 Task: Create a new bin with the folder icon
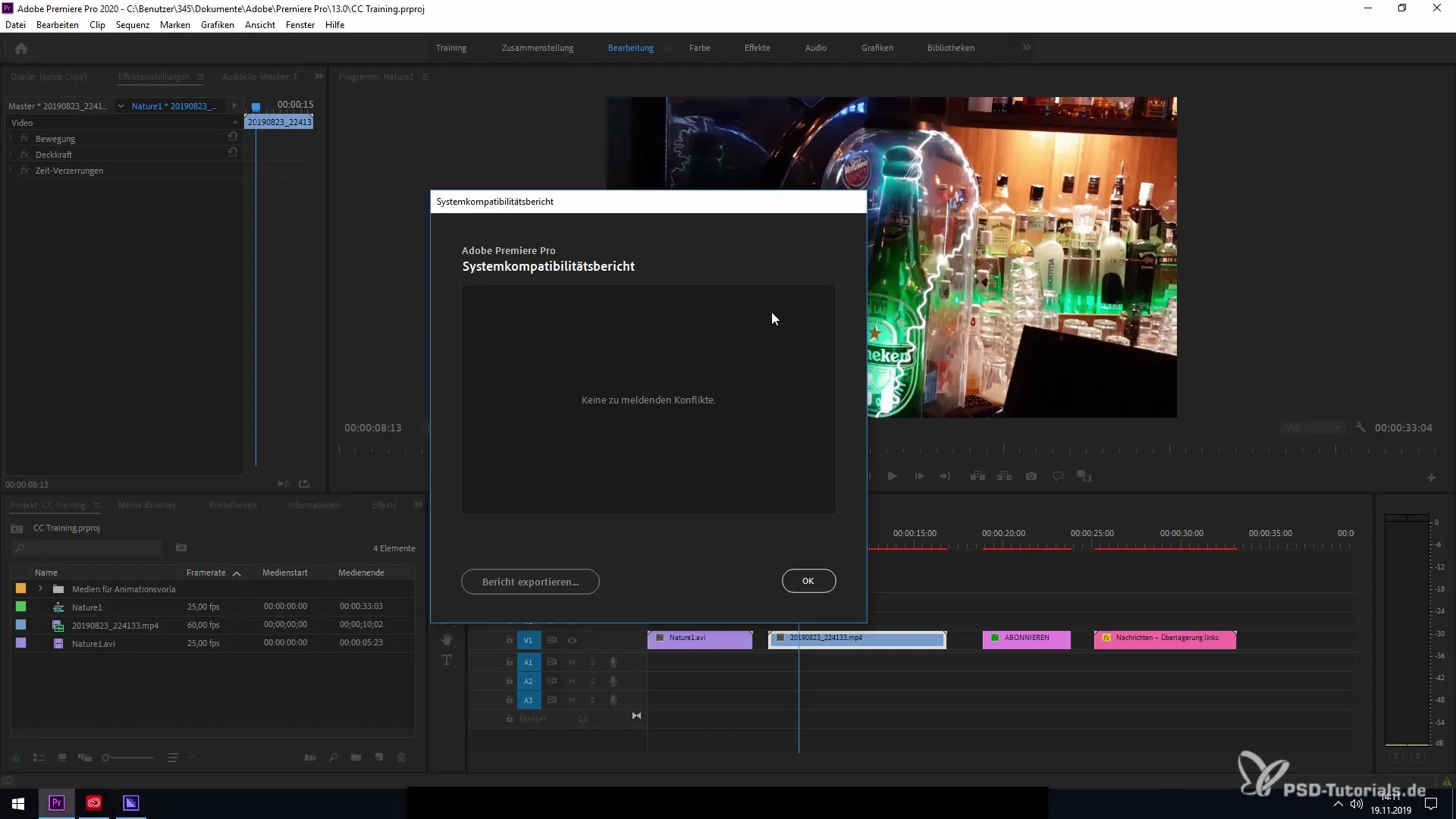click(356, 758)
